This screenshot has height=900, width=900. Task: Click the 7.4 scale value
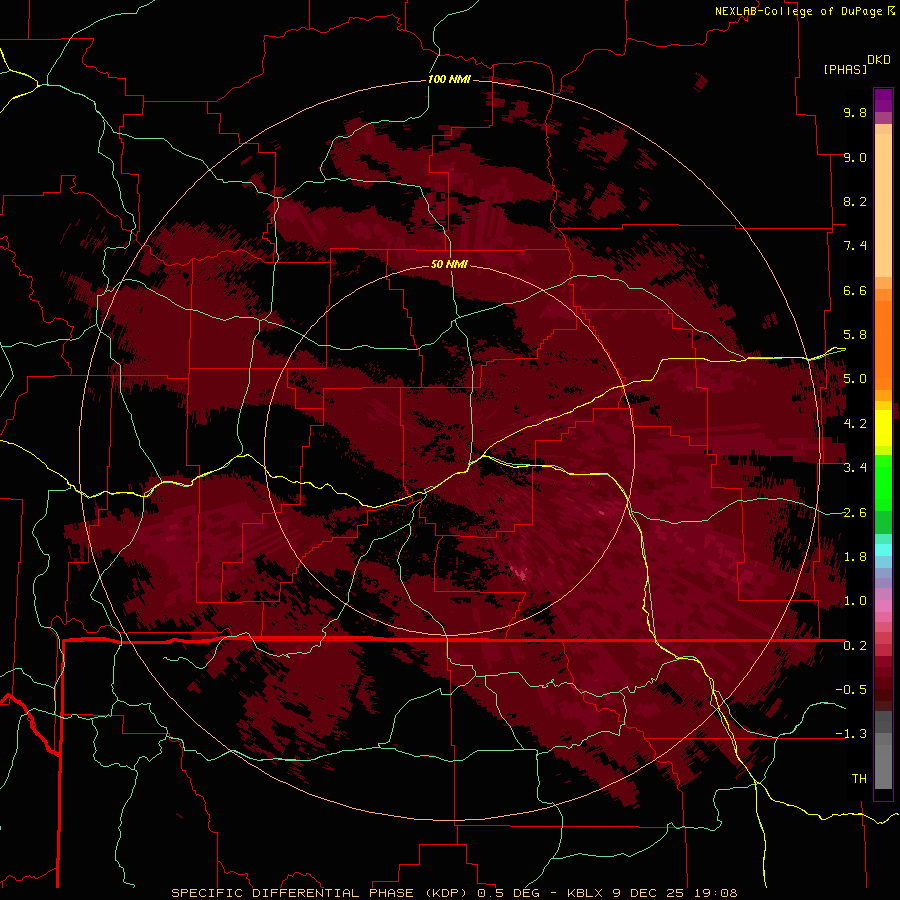click(x=855, y=246)
